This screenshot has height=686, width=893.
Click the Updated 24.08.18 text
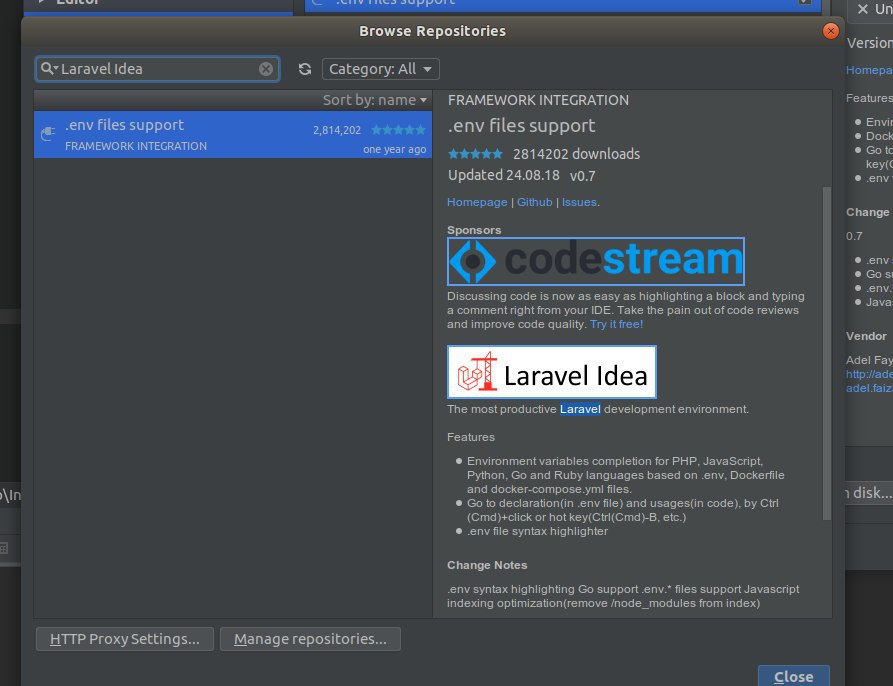(503, 175)
